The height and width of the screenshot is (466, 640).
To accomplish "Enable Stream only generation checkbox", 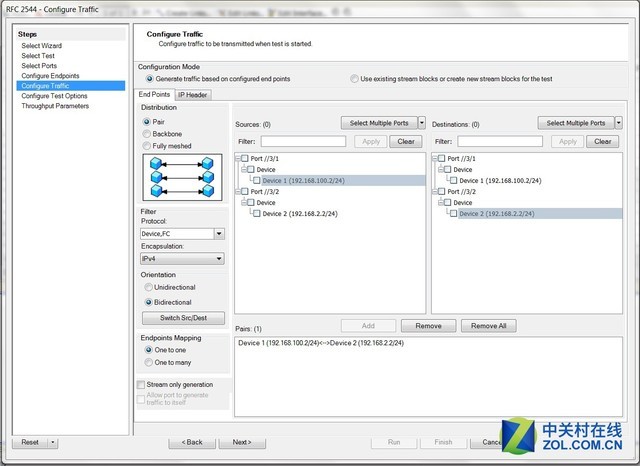I will (141, 384).
